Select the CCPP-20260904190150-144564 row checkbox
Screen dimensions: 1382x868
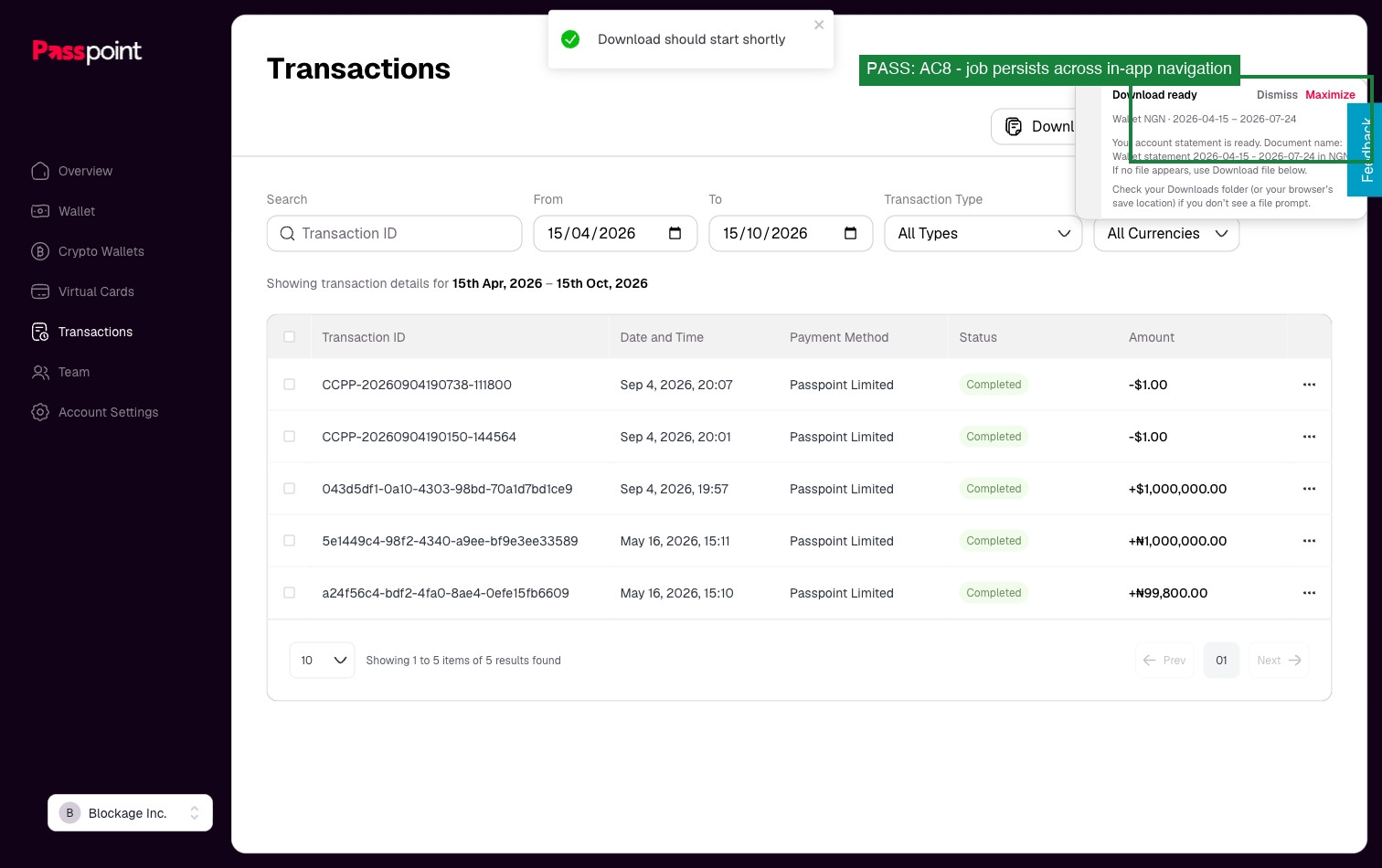(290, 437)
